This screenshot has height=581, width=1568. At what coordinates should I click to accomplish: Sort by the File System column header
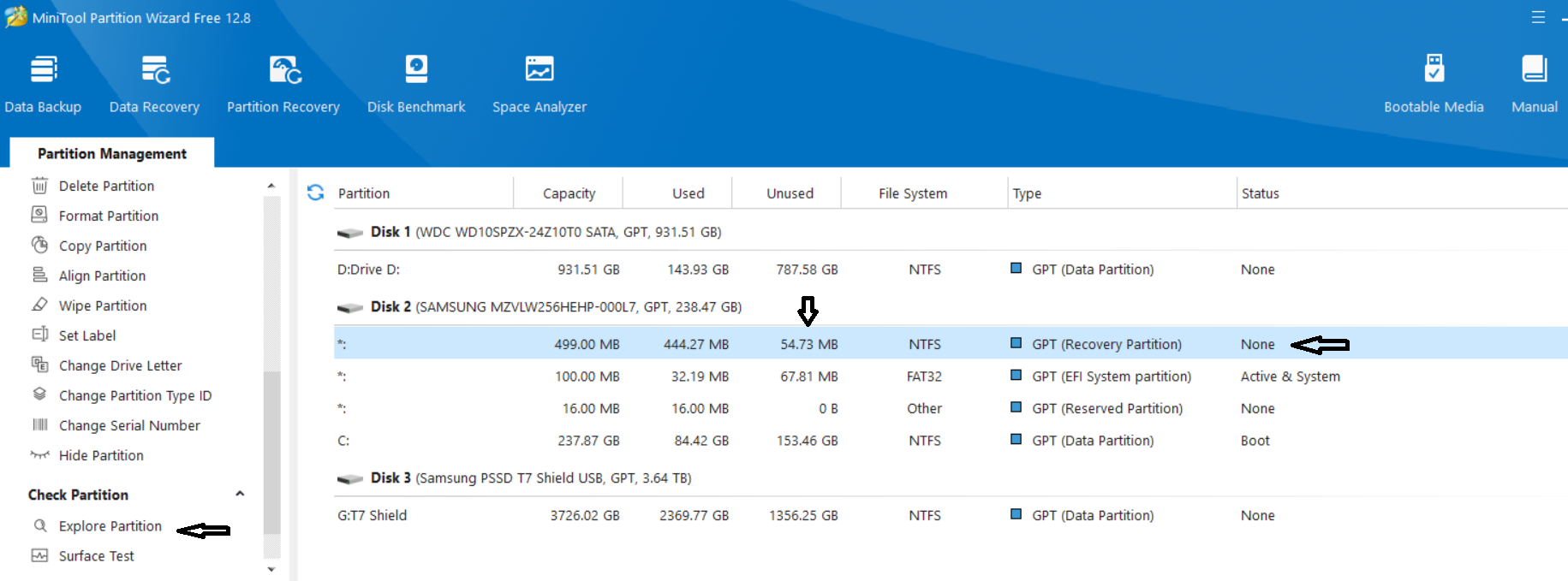tap(913, 193)
